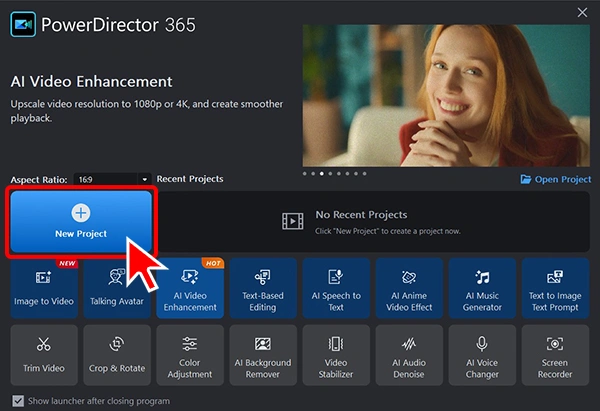Launch AI Music Generator
Screen dimensions: 600x411
point(482,288)
